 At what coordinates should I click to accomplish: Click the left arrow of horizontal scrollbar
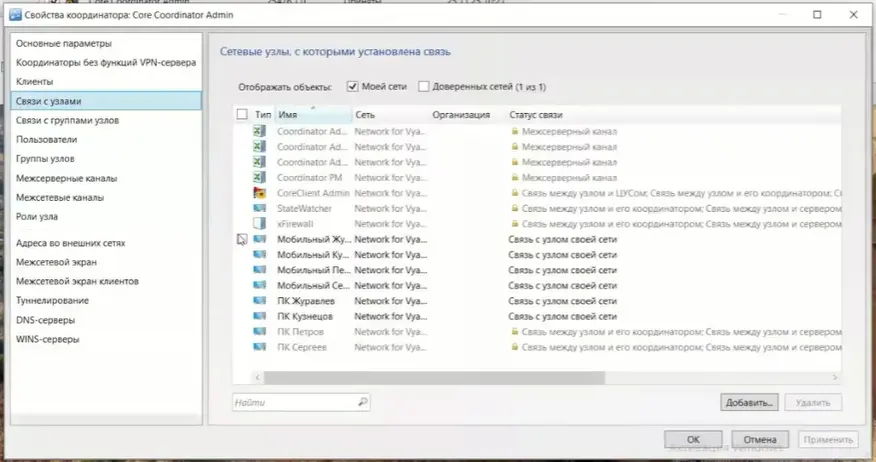(258, 378)
